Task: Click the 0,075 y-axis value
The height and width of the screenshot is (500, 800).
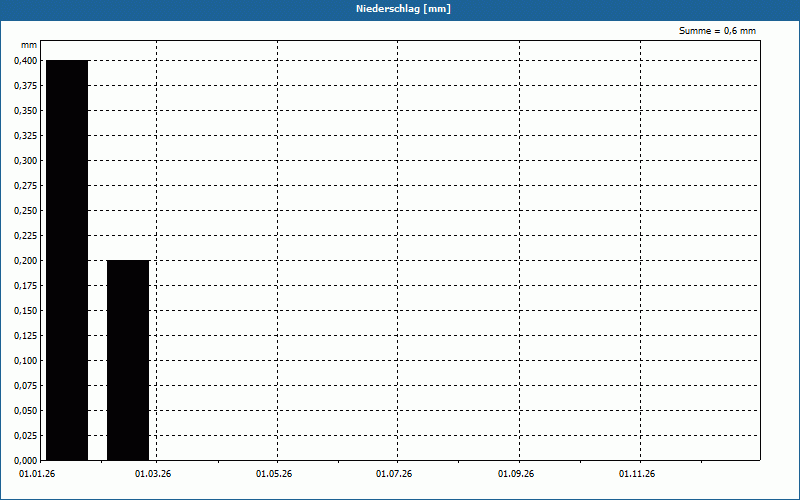Action: pos(26,386)
